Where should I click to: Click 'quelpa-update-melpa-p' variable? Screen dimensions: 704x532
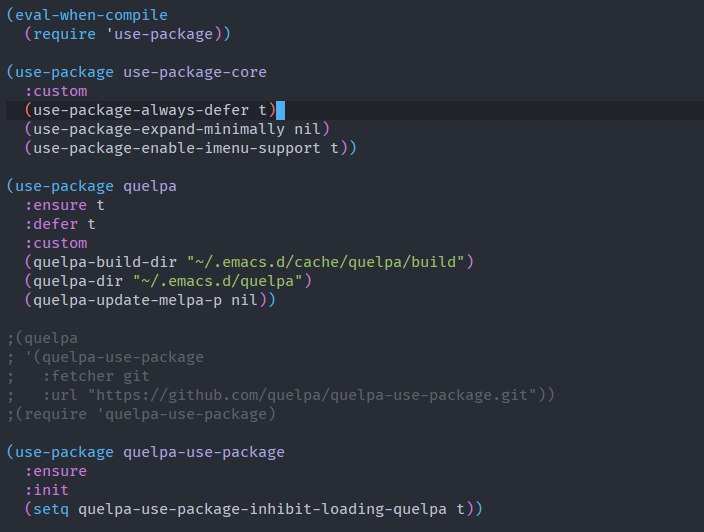127,300
